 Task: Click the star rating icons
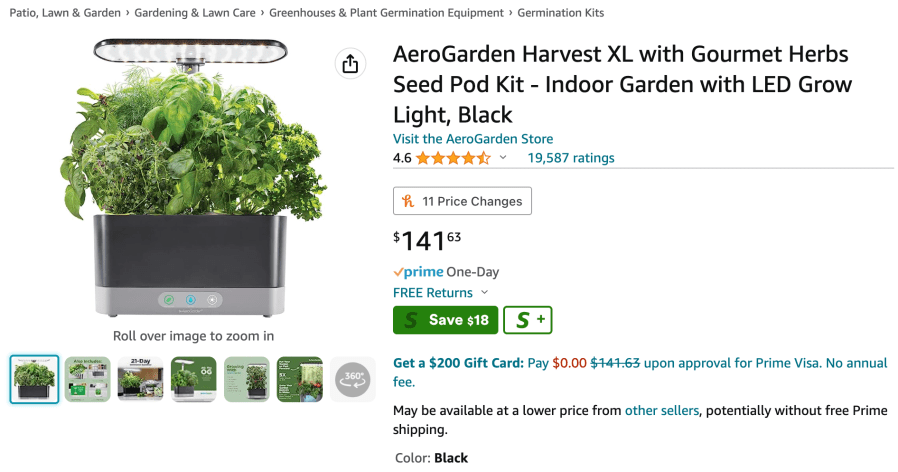453,158
